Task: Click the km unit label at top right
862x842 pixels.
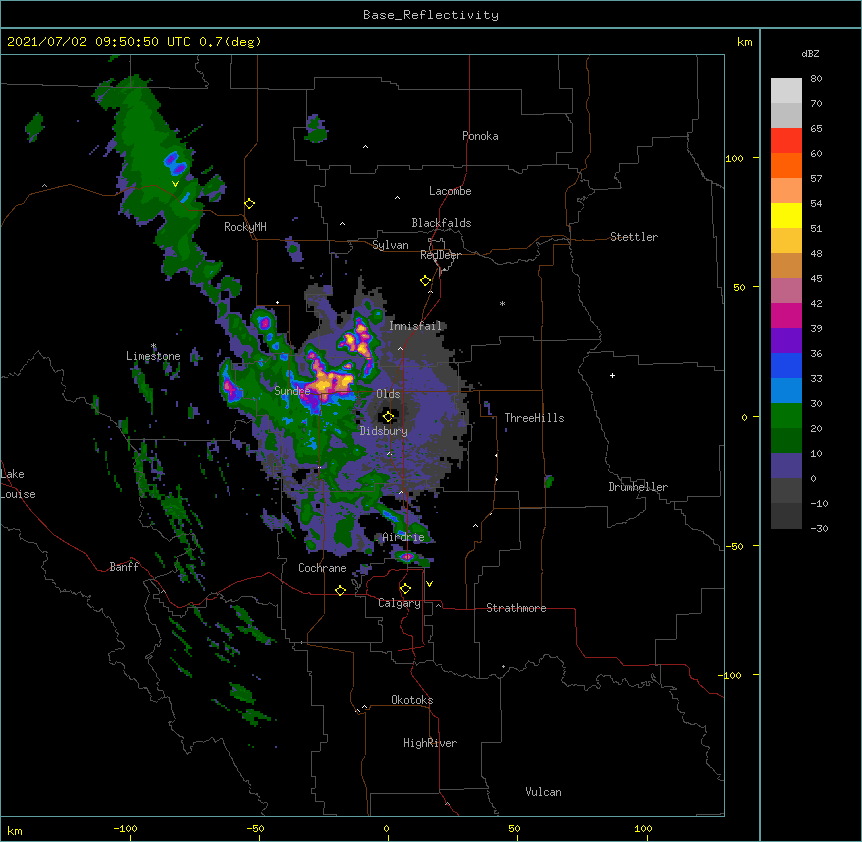Action: [745, 42]
